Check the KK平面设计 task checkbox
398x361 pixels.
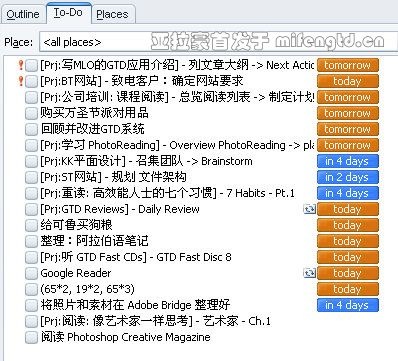pos(31,161)
